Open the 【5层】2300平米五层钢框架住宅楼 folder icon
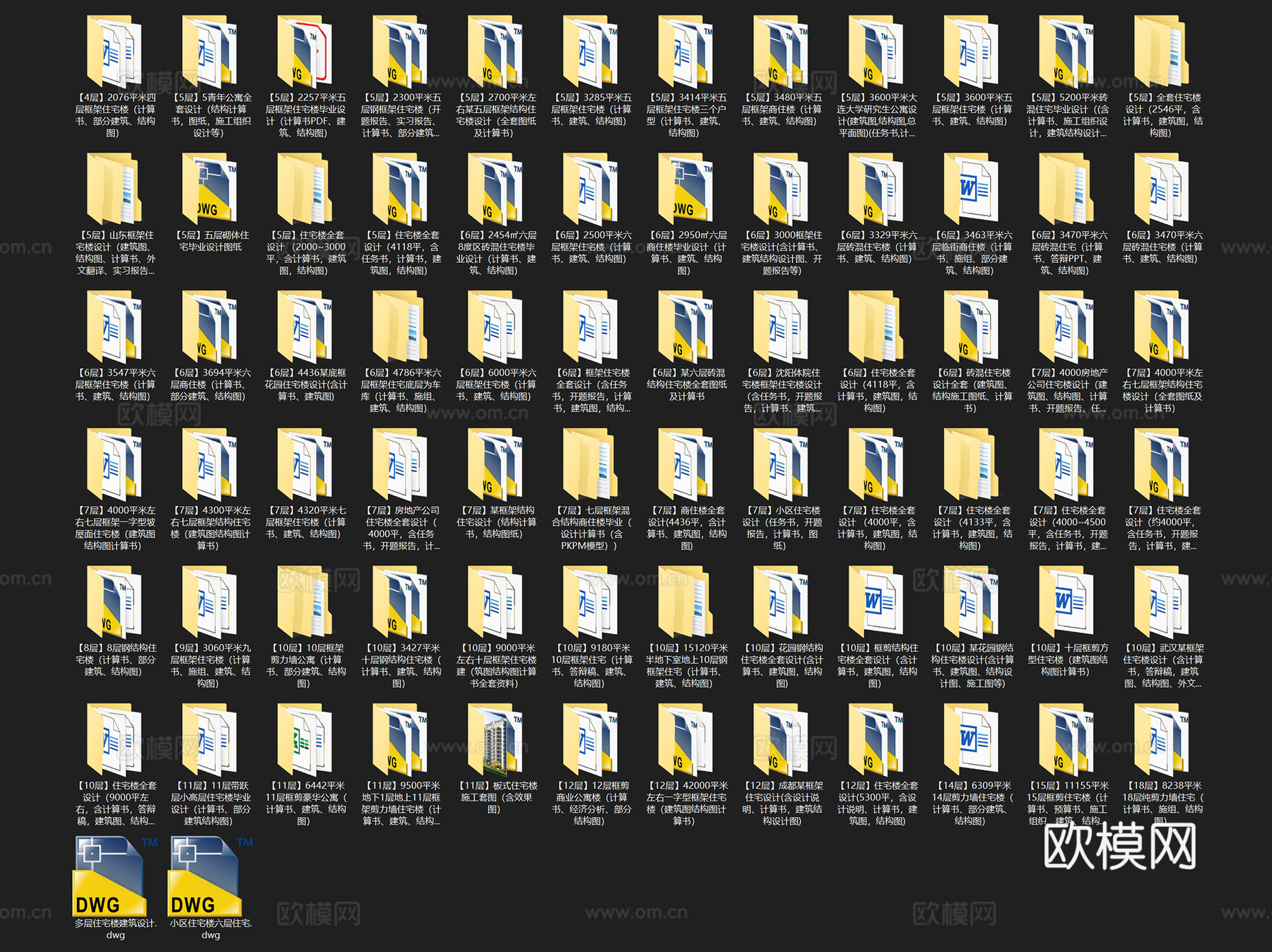Screen dimensions: 1272x952 [401, 53]
